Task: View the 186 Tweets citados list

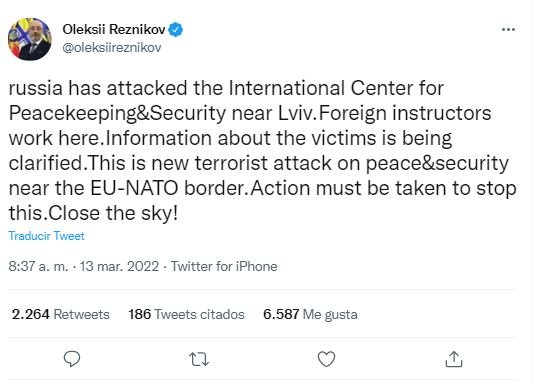Action: click(x=186, y=314)
